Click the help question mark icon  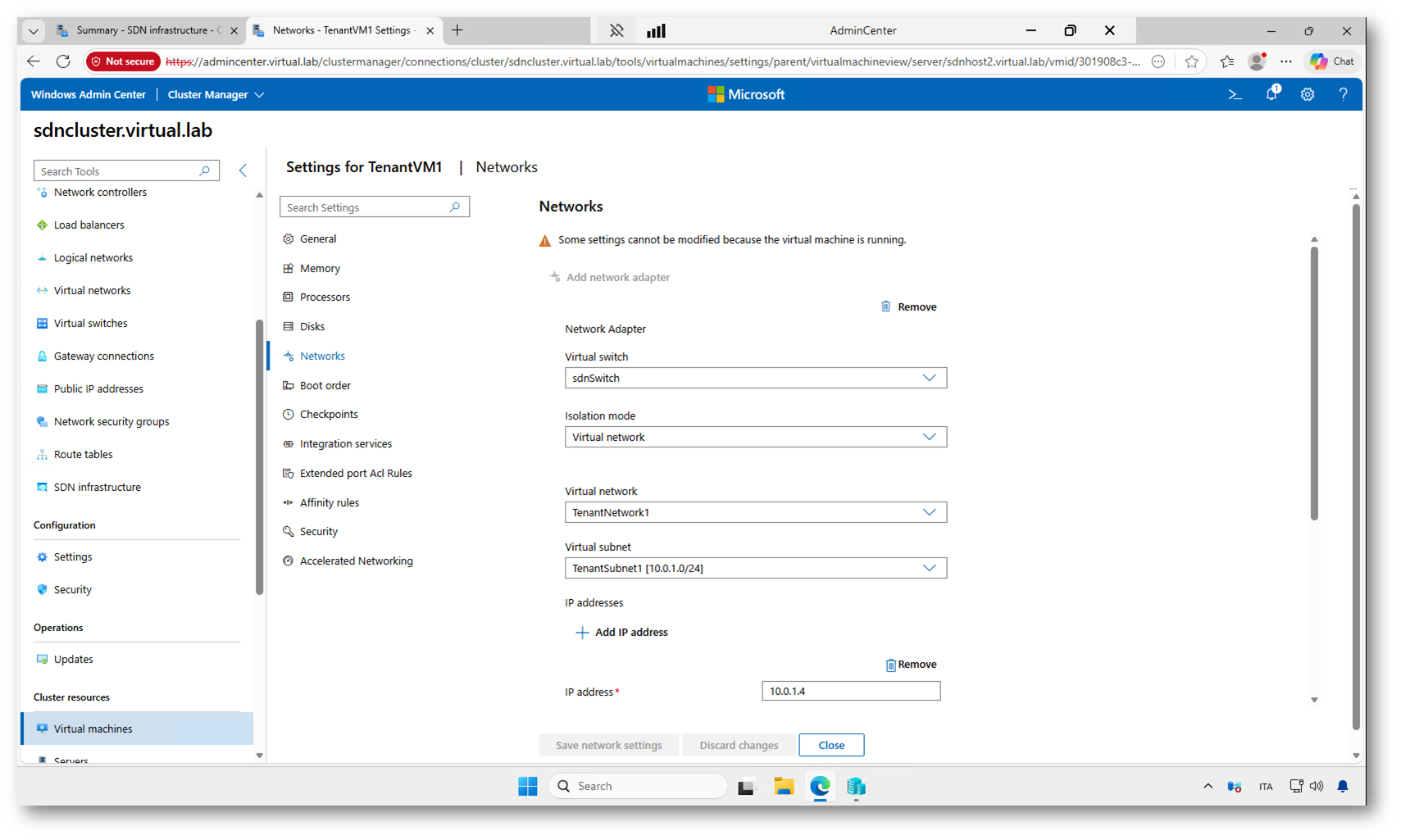click(1343, 95)
